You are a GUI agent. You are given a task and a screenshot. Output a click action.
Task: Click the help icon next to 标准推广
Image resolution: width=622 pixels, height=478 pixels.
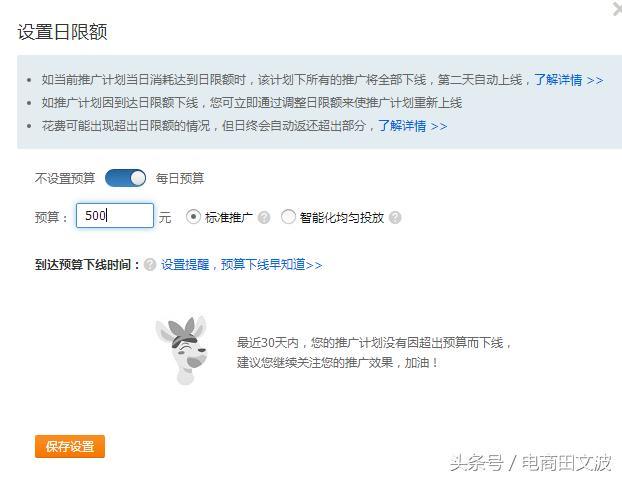click(264, 217)
